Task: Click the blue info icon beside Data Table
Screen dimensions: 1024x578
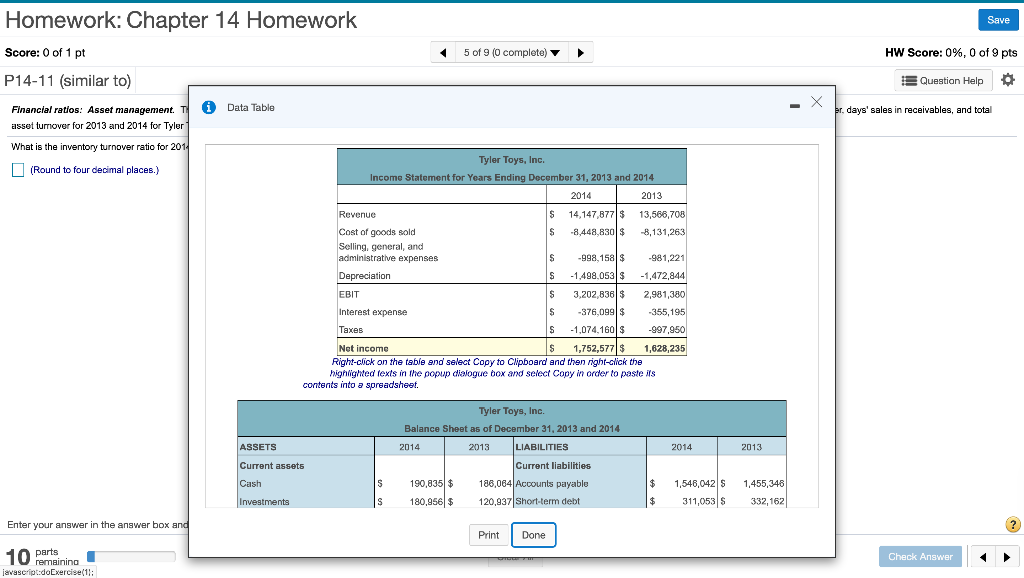Action: tap(209, 108)
